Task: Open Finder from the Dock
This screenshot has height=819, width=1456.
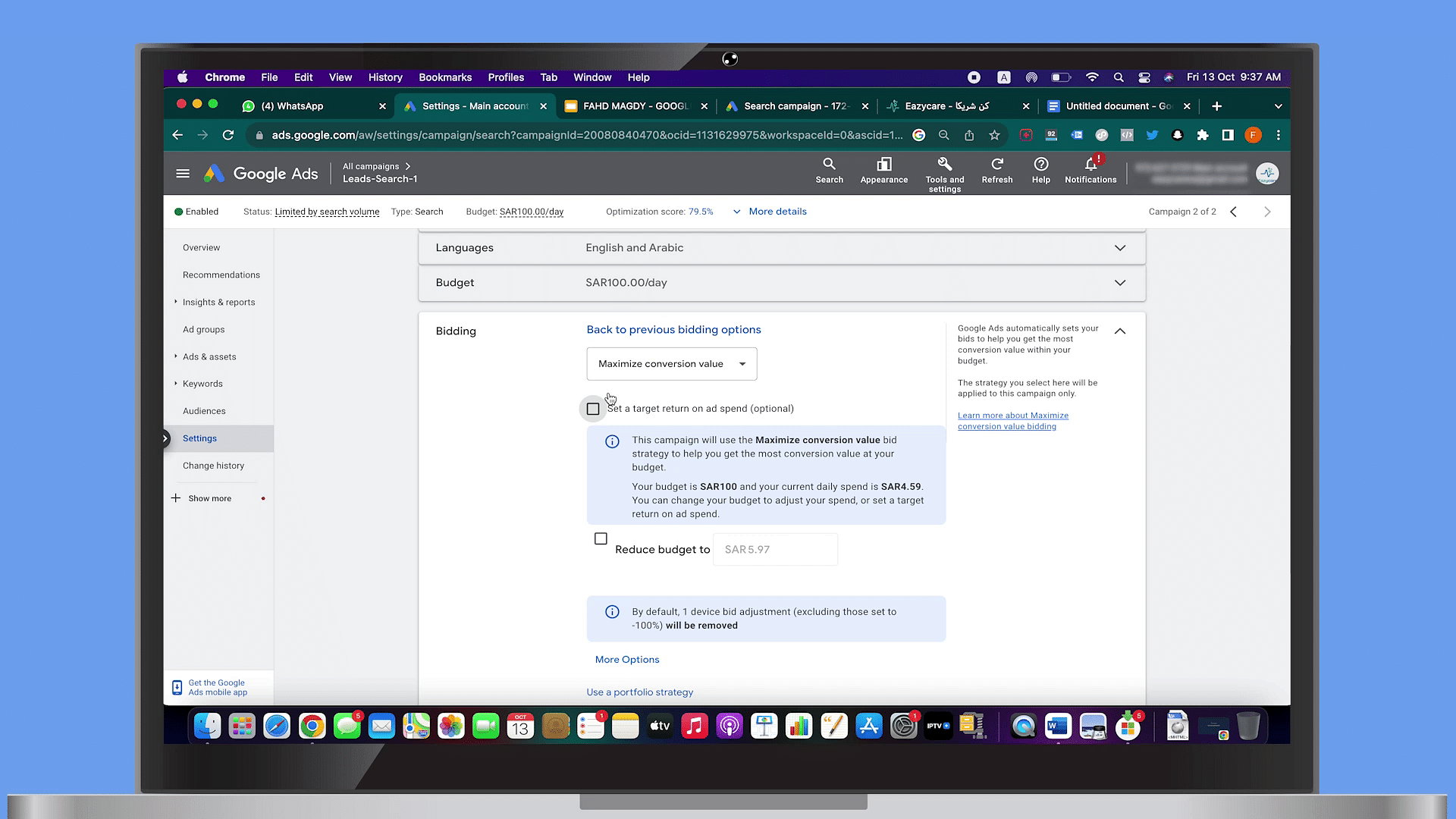Action: click(207, 726)
